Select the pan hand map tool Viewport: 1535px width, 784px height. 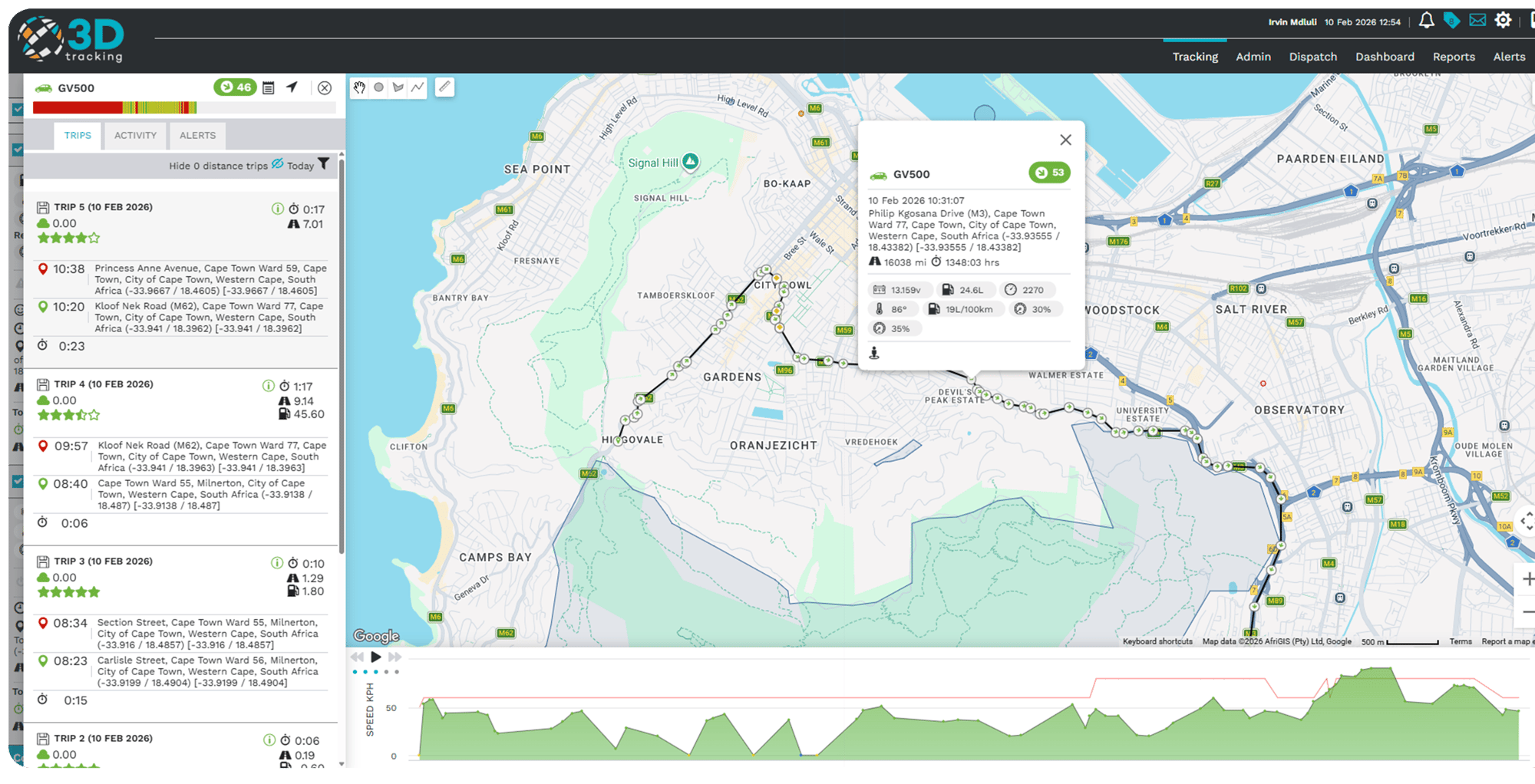click(359, 87)
